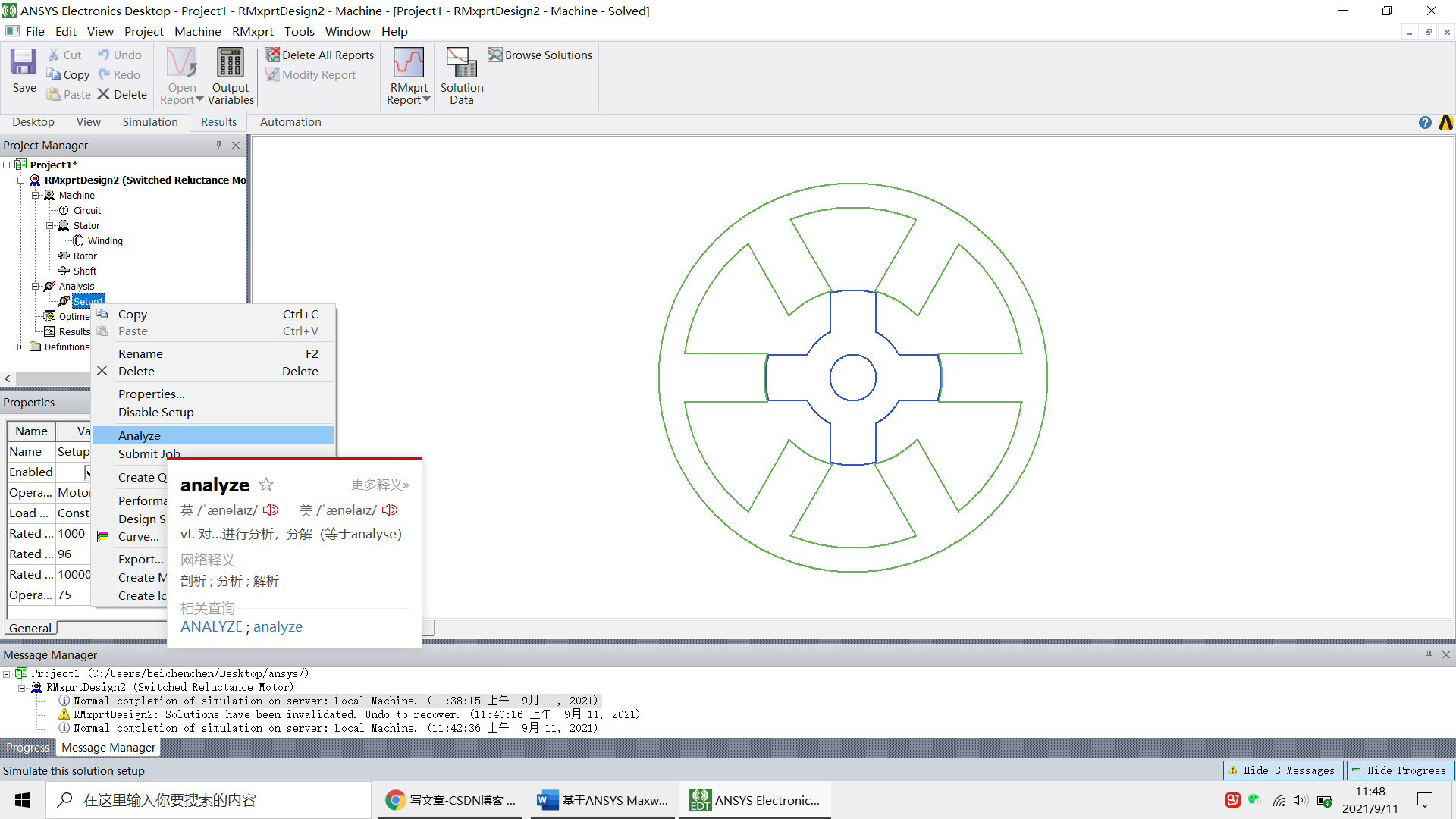
Task: Select Modify Report
Action: point(311,74)
